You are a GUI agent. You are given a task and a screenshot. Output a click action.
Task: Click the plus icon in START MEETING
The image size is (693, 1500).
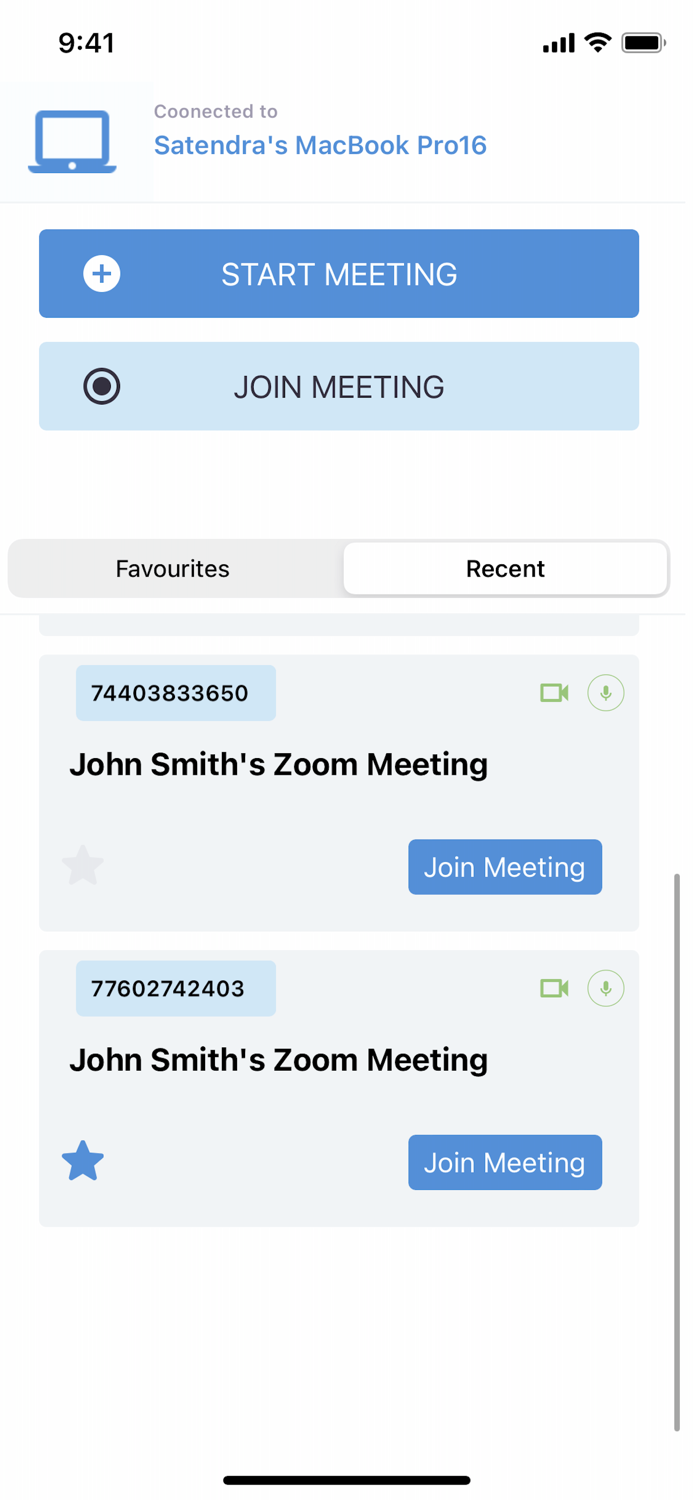coord(102,273)
